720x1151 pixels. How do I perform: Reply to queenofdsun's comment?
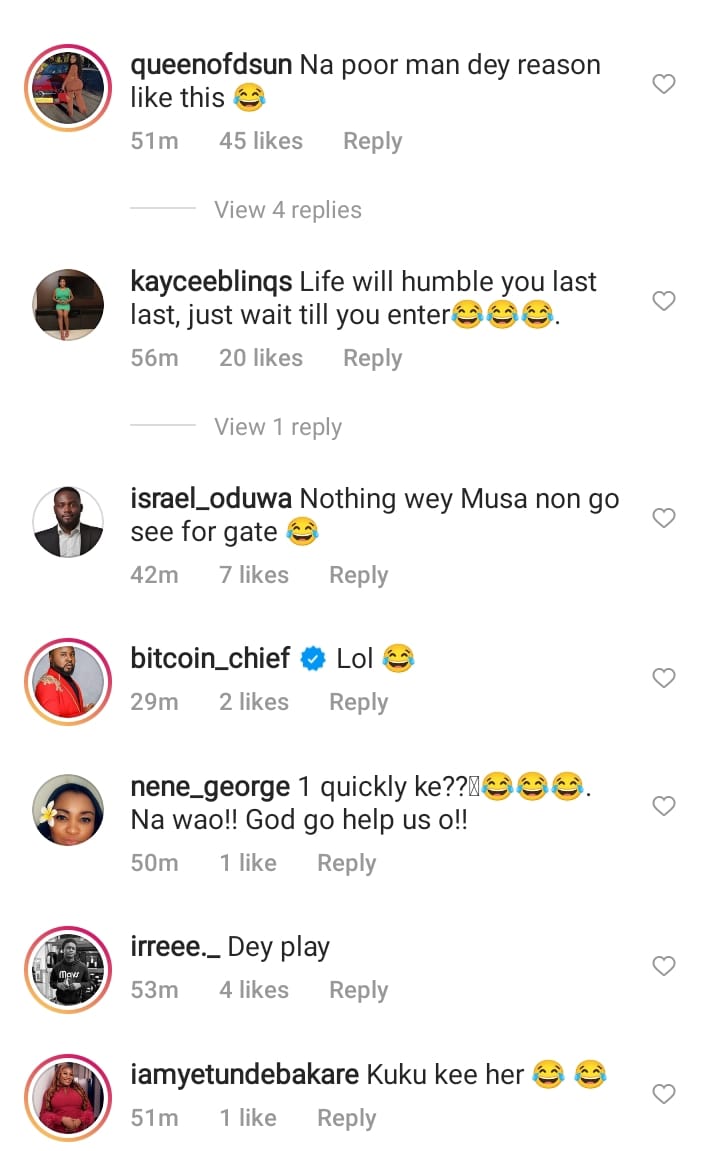[372, 142]
